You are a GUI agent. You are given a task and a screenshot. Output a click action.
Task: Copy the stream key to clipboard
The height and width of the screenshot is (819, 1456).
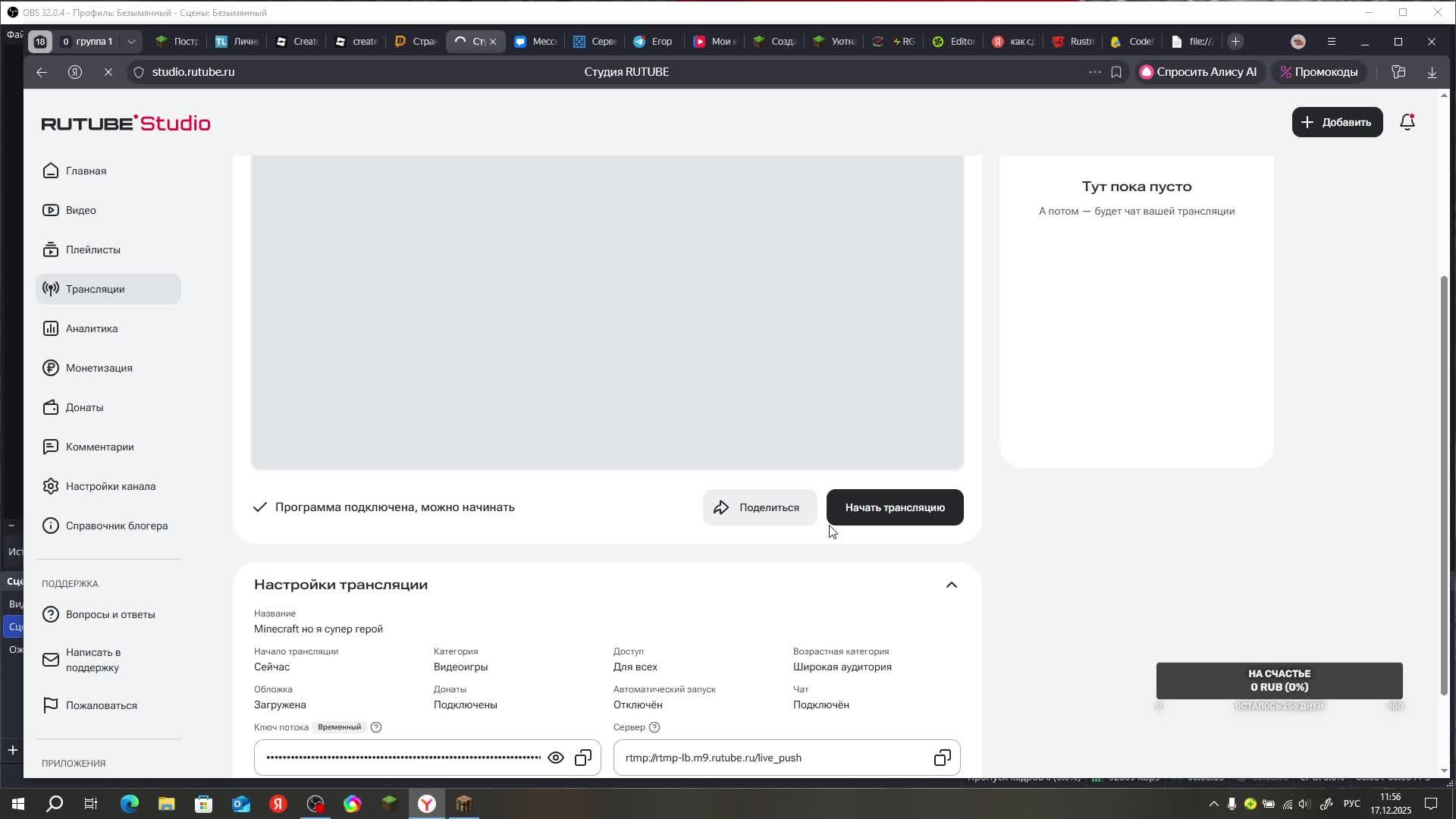pos(582,758)
